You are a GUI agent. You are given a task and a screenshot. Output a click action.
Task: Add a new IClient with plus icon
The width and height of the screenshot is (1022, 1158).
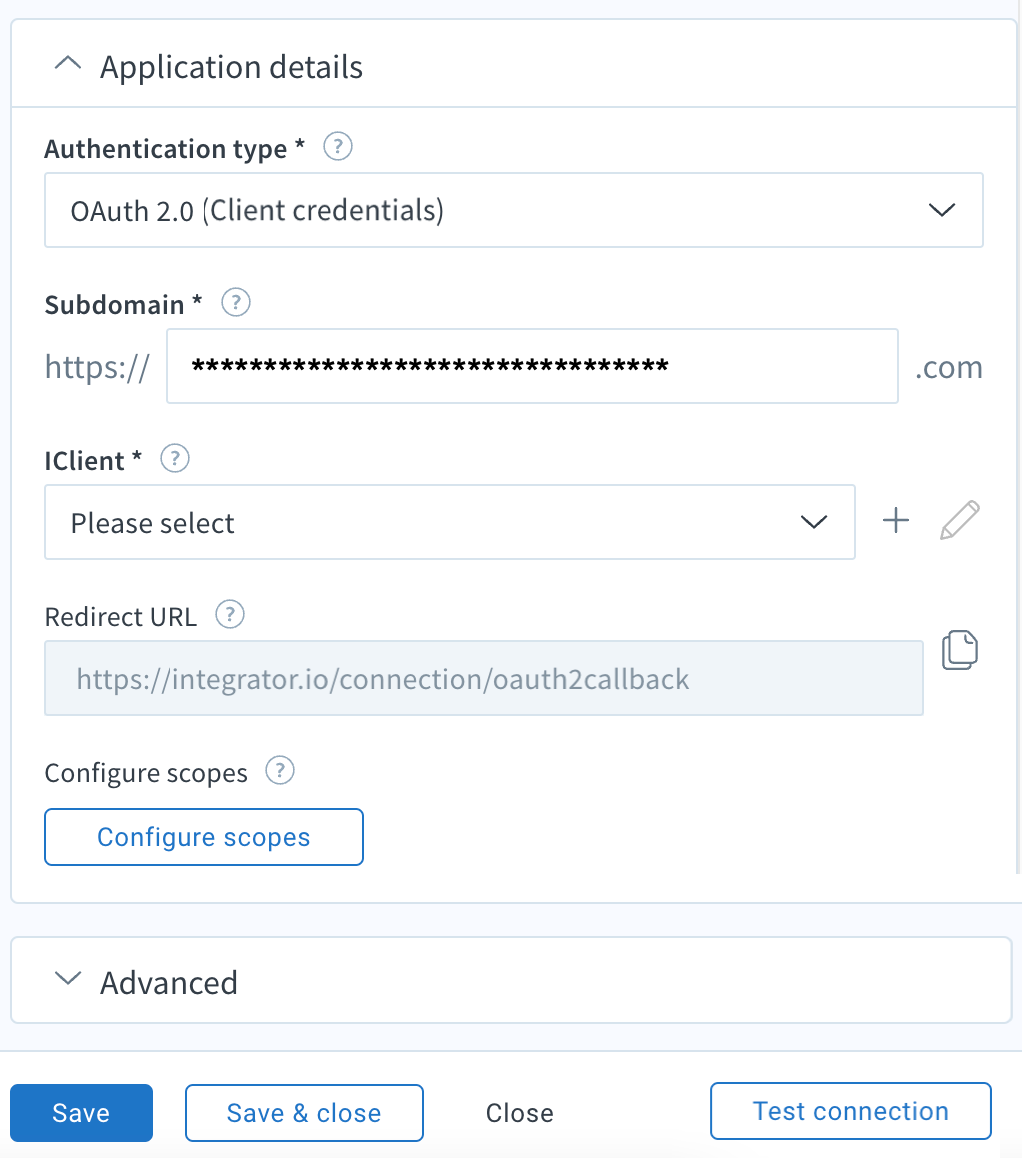pos(896,521)
